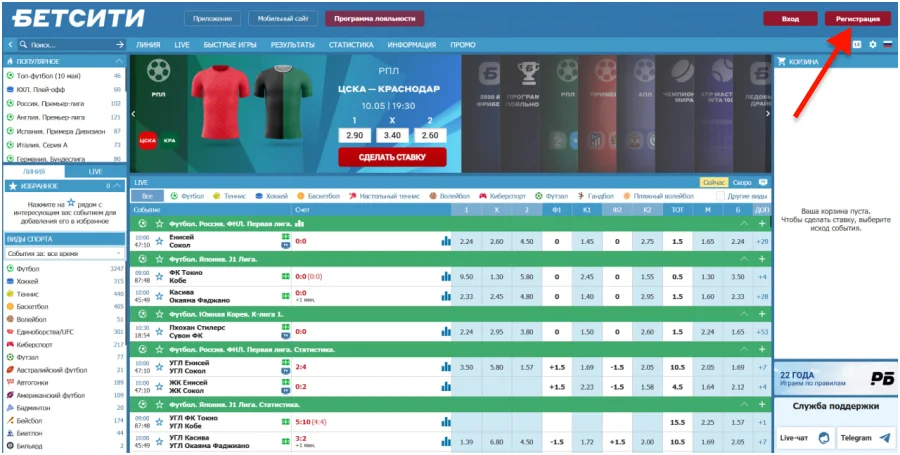
Task: Open the Приложения button
Action: click(212, 18)
